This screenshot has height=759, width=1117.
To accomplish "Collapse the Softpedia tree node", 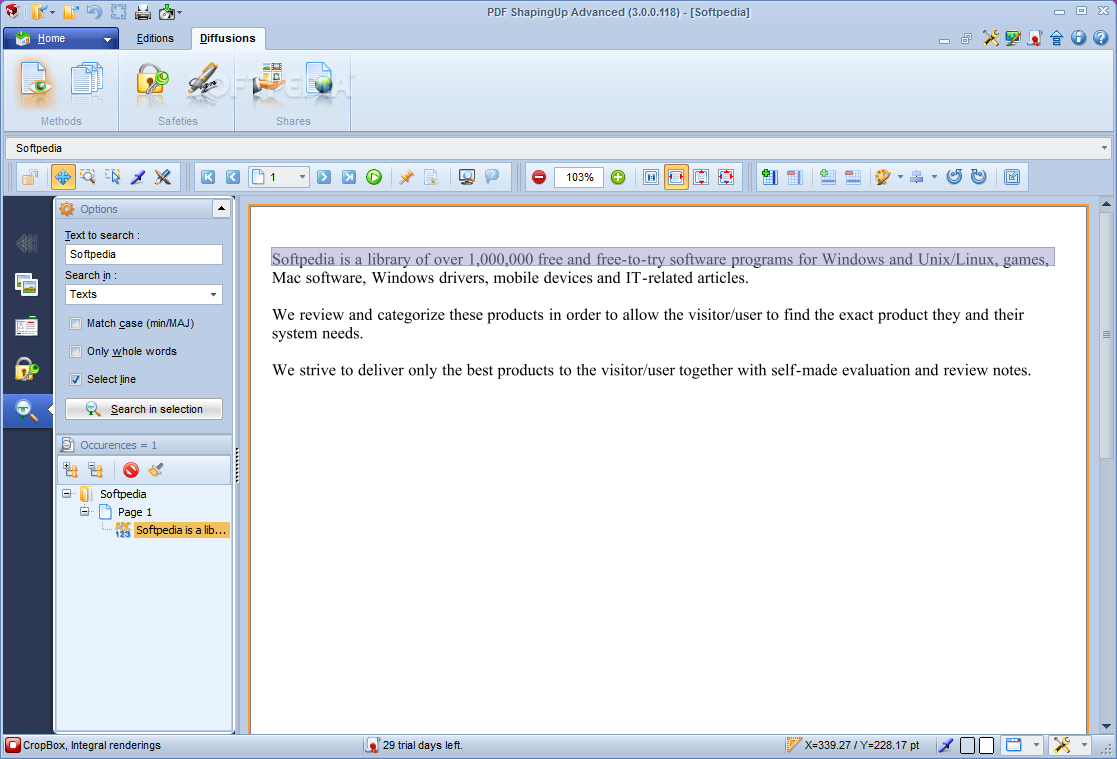I will 67,493.
